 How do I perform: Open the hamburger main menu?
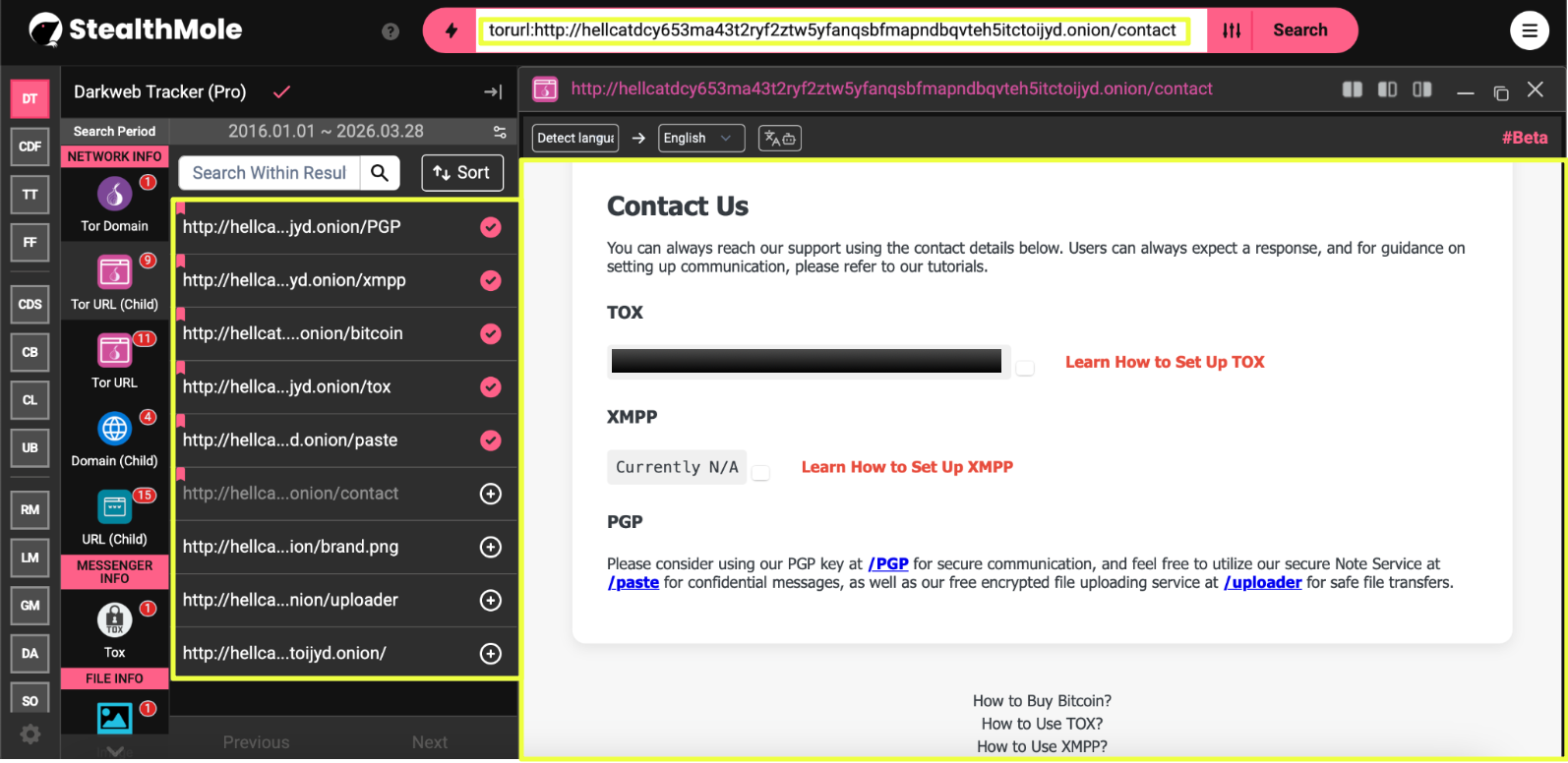pyautogui.click(x=1529, y=30)
